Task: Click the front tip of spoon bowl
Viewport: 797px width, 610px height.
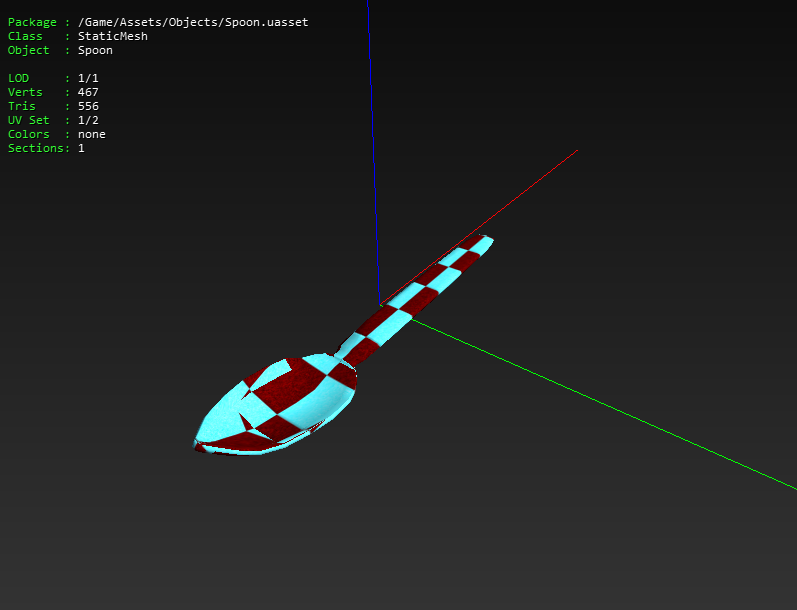Action: pos(197,443)
